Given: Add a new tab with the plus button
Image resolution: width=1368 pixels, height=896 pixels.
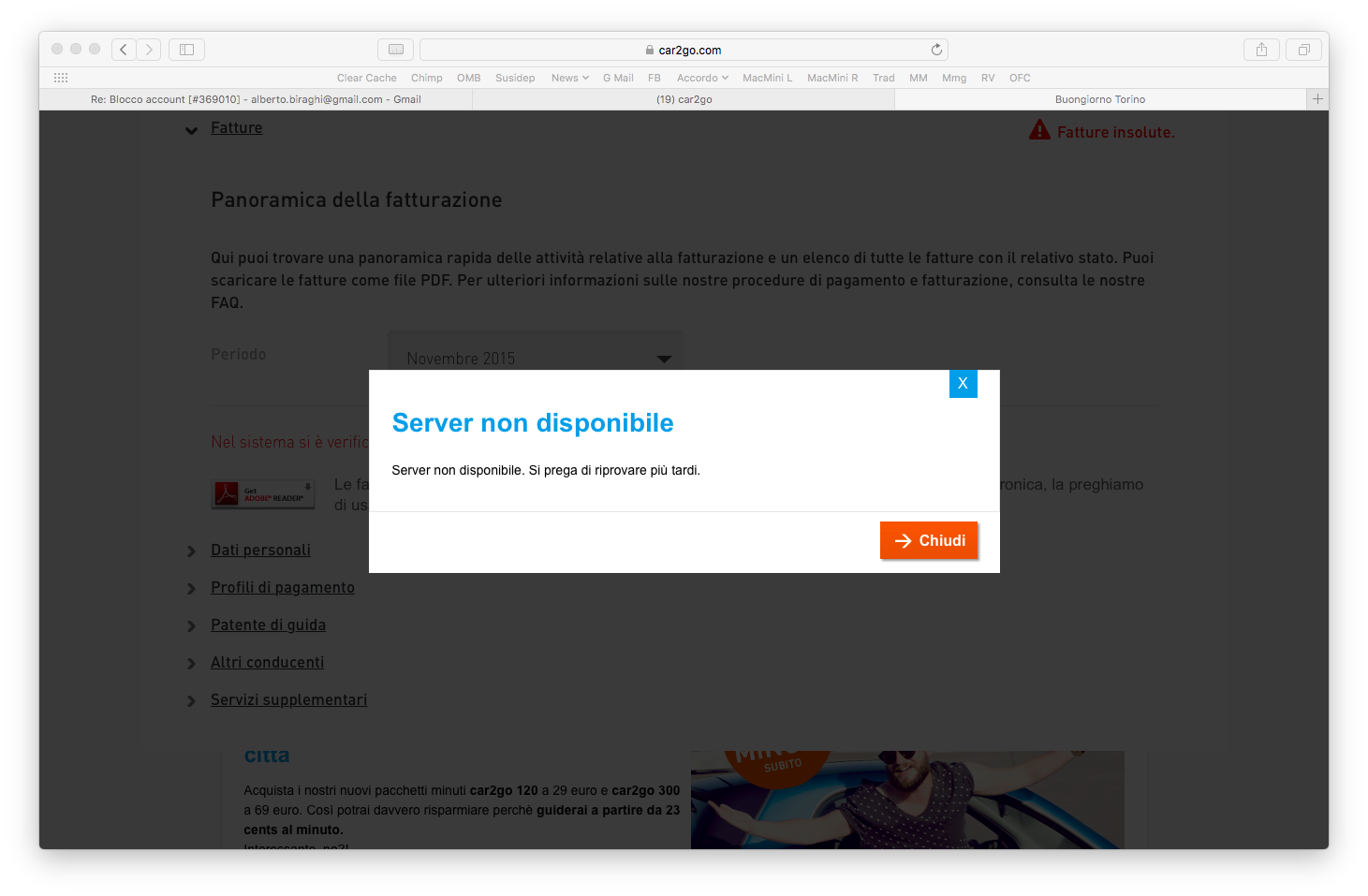Looking at the screenshot, I should click(x=1317, y=99).
